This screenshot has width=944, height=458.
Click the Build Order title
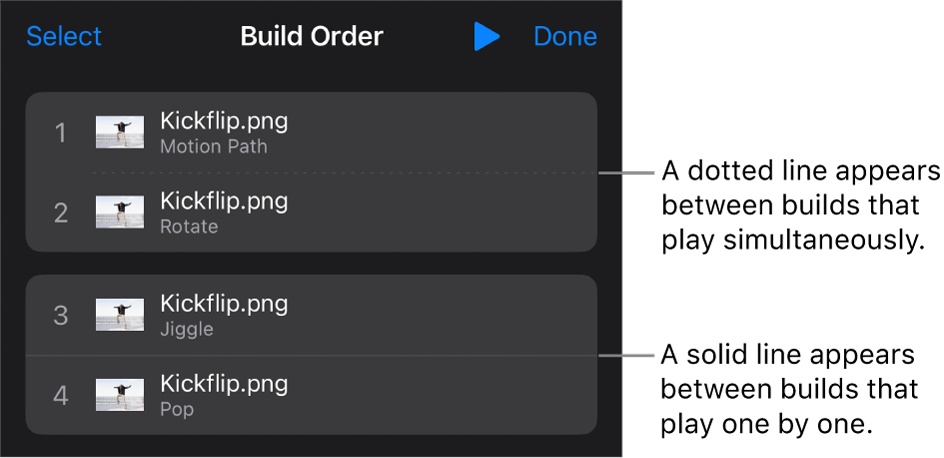tap(312, 37)
